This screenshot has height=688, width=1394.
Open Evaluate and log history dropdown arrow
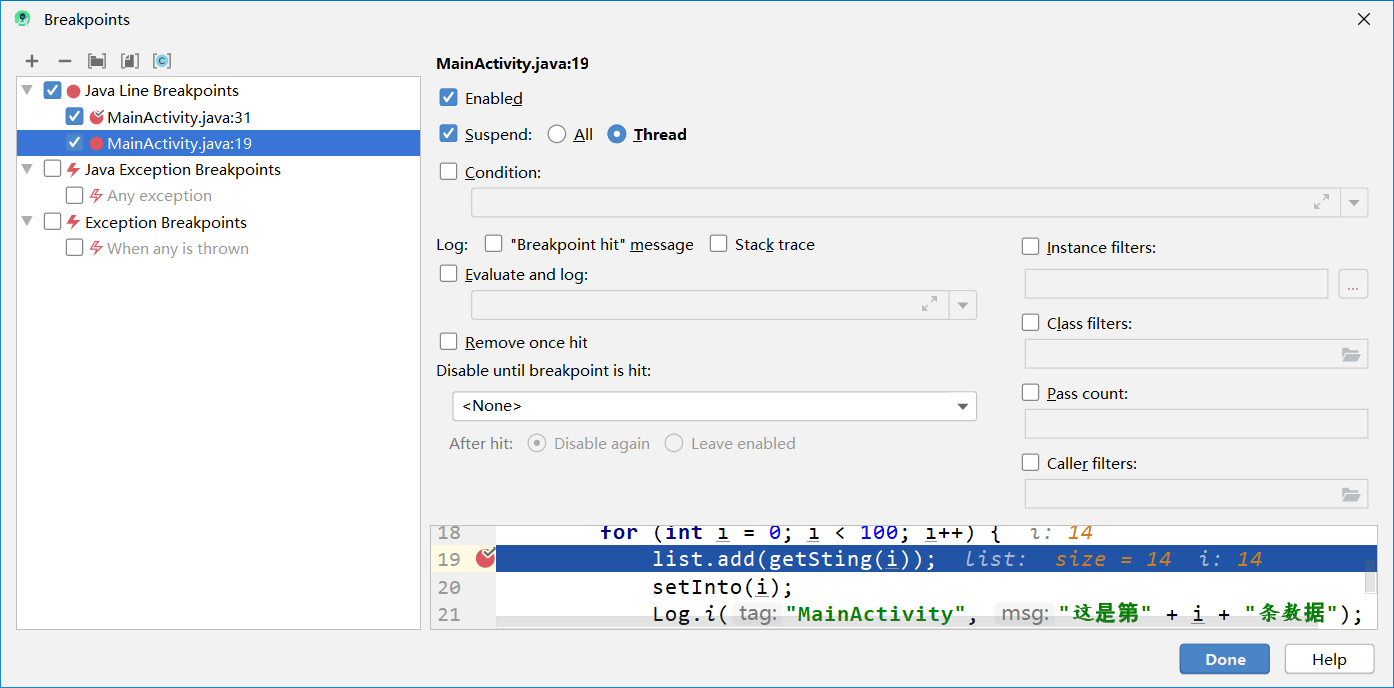click(963, 305)
